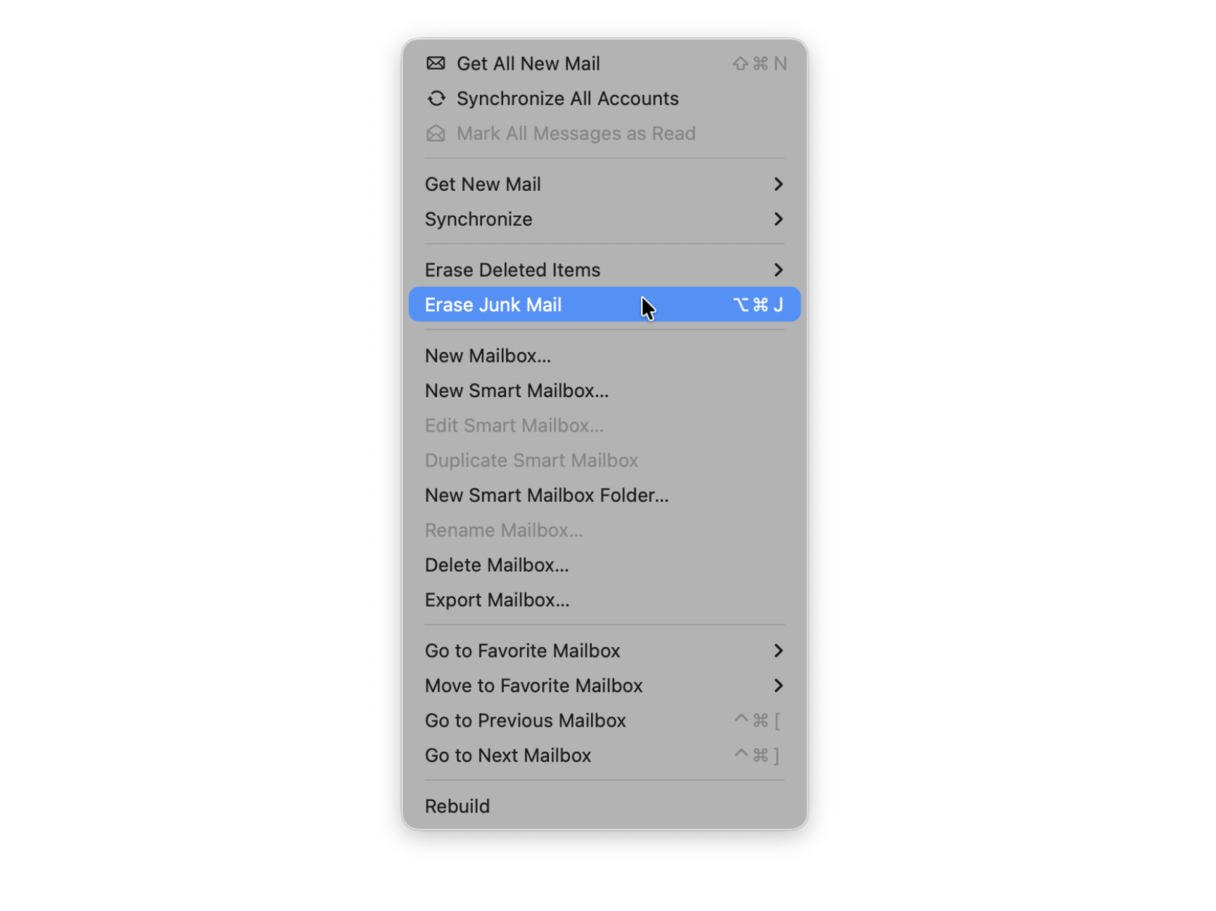Choose New Smart Mailbox Folder…
1216x911 pixels.
tap(605, 496)
